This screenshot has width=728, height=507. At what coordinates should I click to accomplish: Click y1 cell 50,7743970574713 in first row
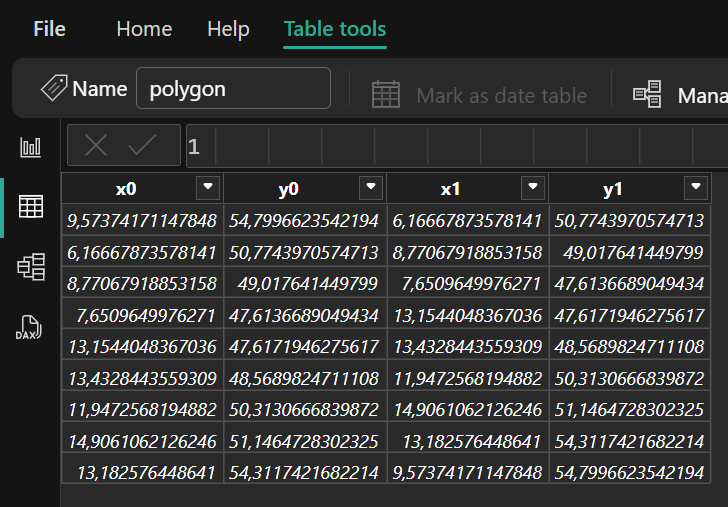[x=630, y=221]
